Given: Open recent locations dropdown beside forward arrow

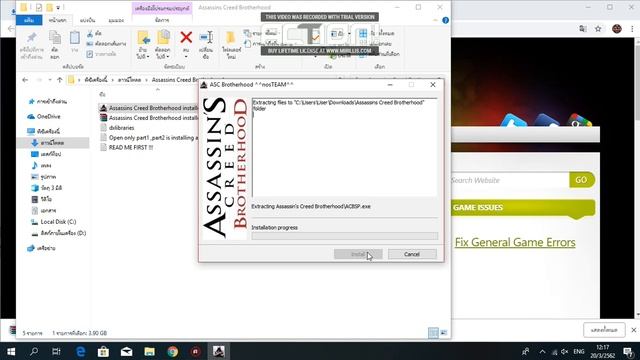Looking at the screenshot, I should 50,80.
